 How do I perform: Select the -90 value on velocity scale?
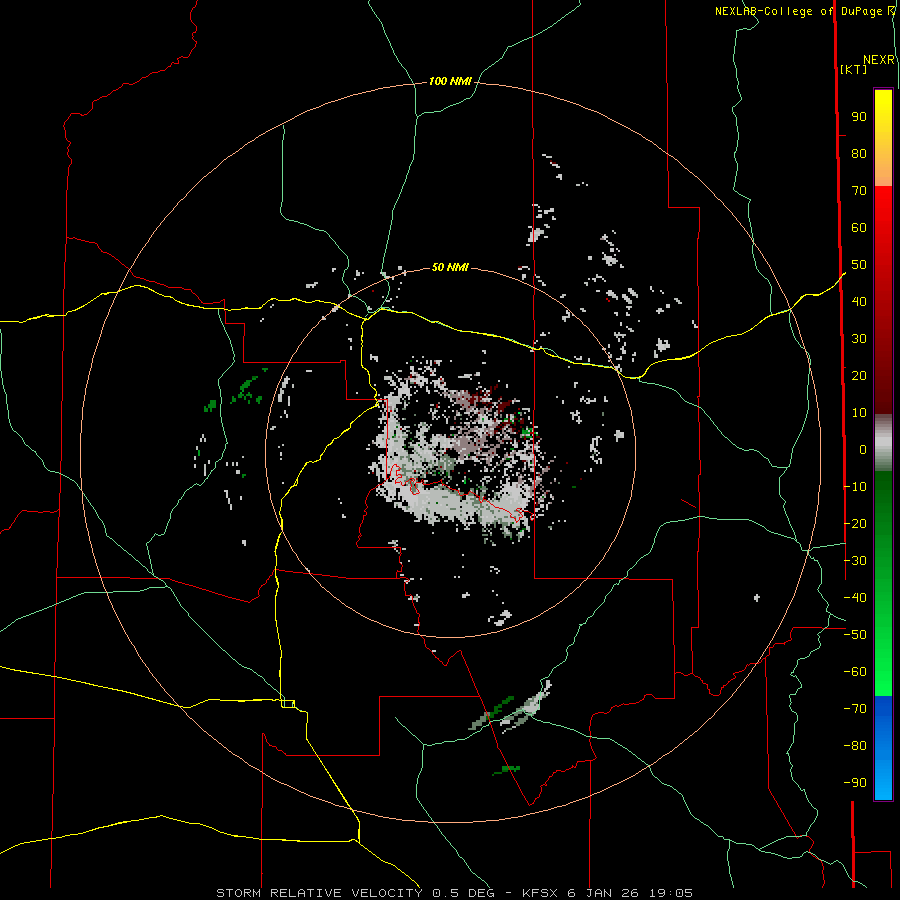(855, 783)
